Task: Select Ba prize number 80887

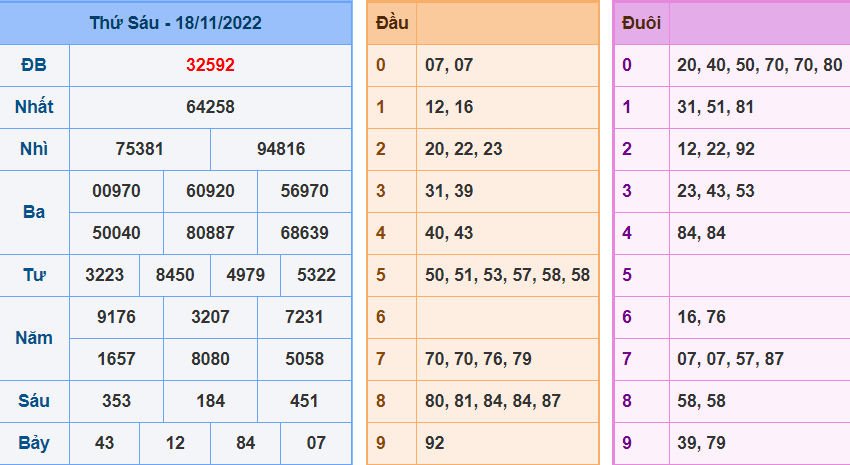Action: [210, 233]
